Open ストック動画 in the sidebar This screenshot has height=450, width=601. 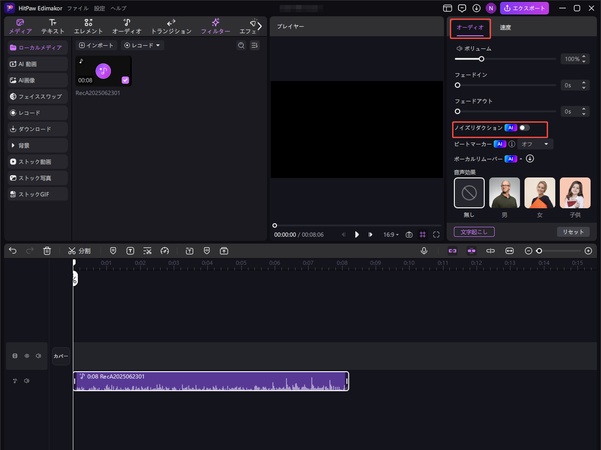[38, 162]
